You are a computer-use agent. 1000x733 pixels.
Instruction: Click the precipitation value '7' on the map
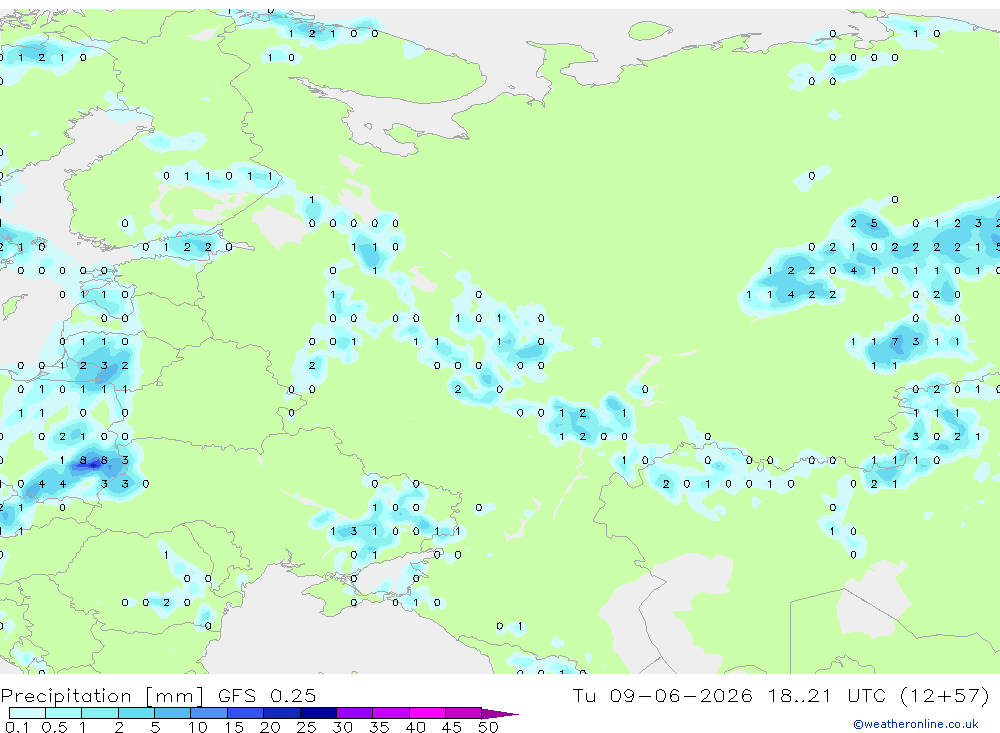point(895,341)
